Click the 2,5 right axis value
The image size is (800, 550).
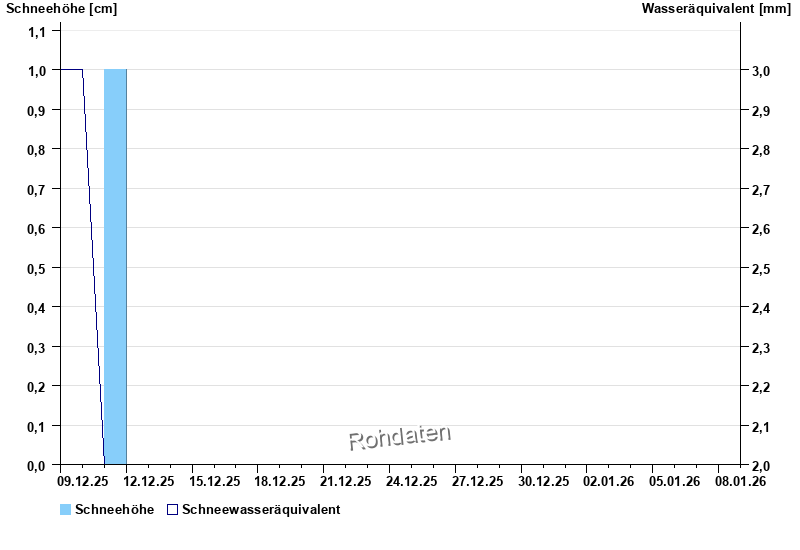tap(760, 268)
